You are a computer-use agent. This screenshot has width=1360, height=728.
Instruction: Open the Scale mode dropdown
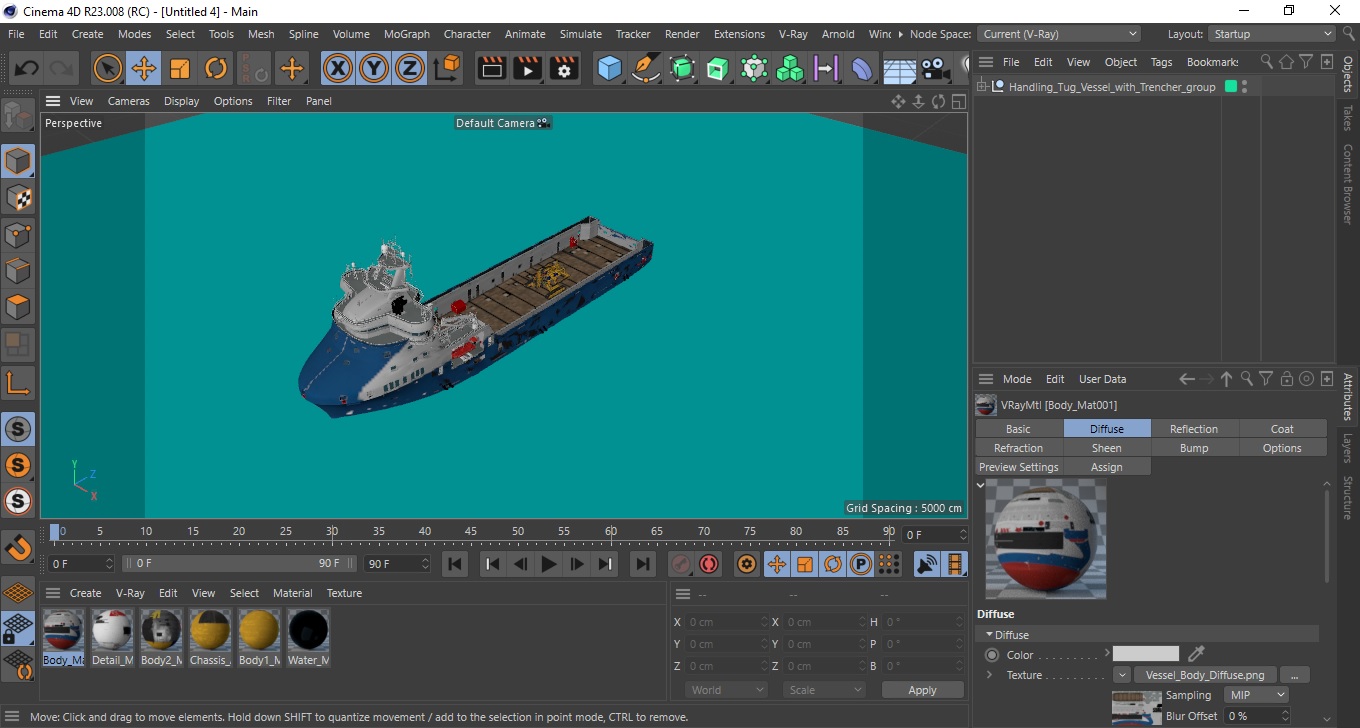(824, 690)
